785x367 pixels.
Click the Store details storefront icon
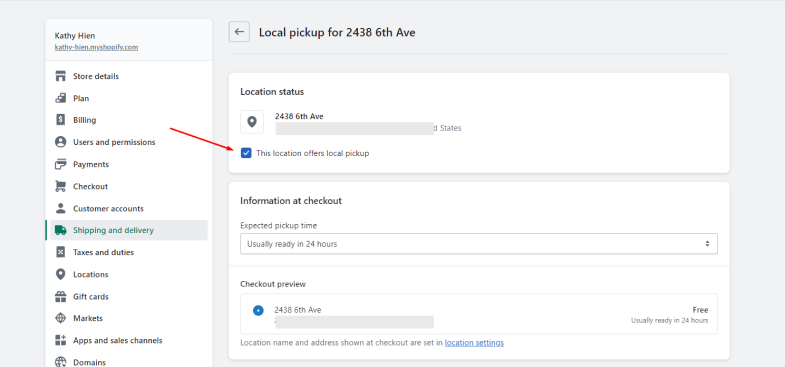tap(61, 76)
